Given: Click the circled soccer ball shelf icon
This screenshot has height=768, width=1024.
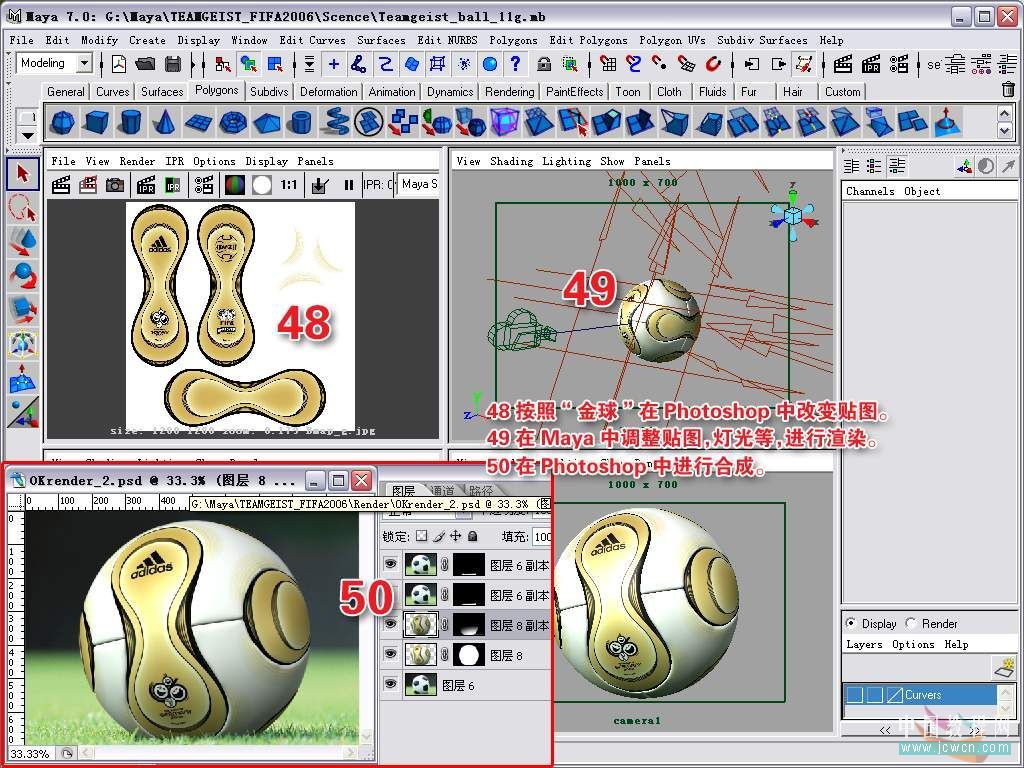Looking at the screenshot, I should 368,122.
